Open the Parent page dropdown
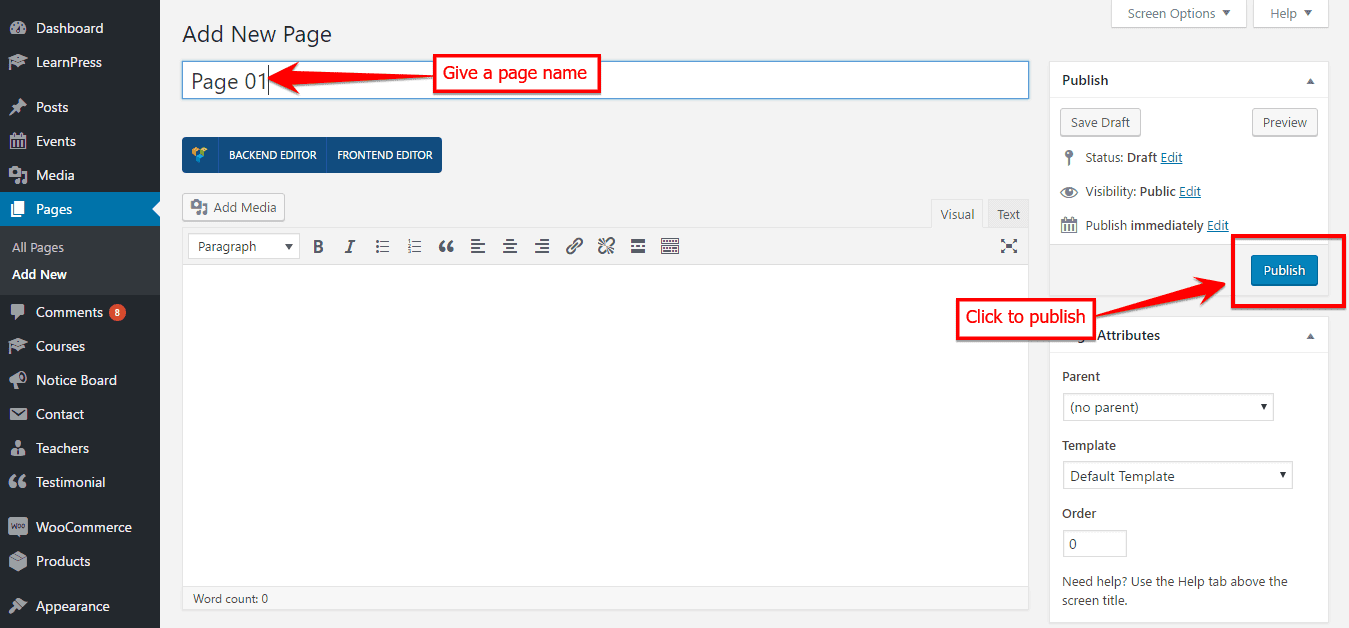The image size is (1349, 628). point(1167,407)
